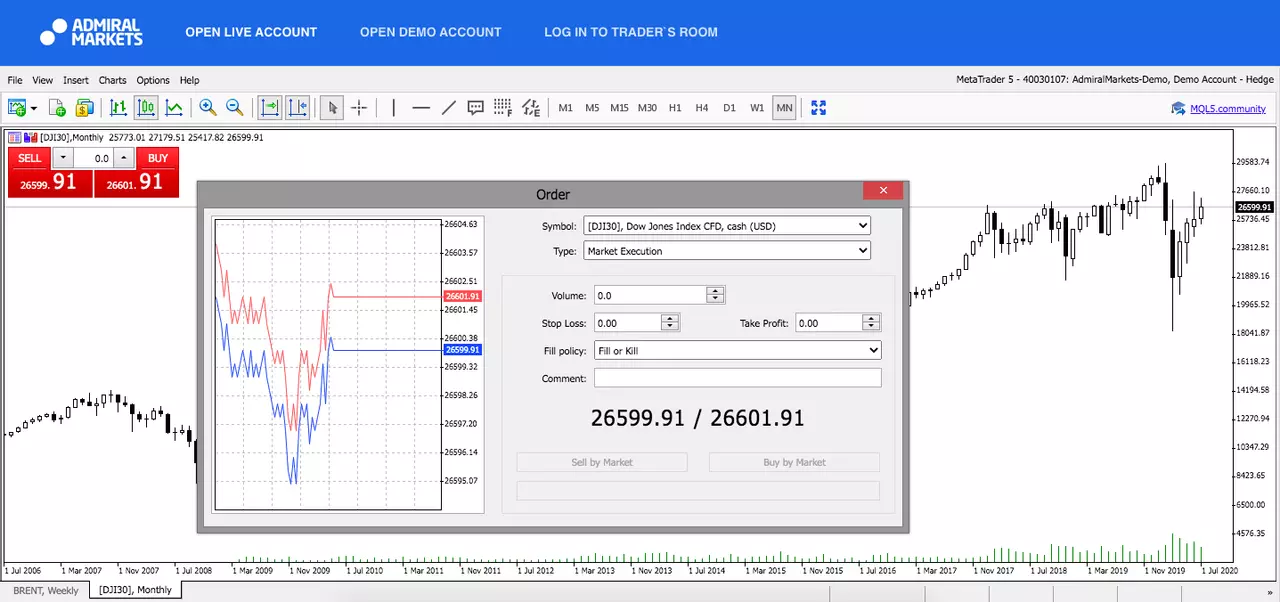
Task: Set timeframe to H1
Action: click(675, 108)
